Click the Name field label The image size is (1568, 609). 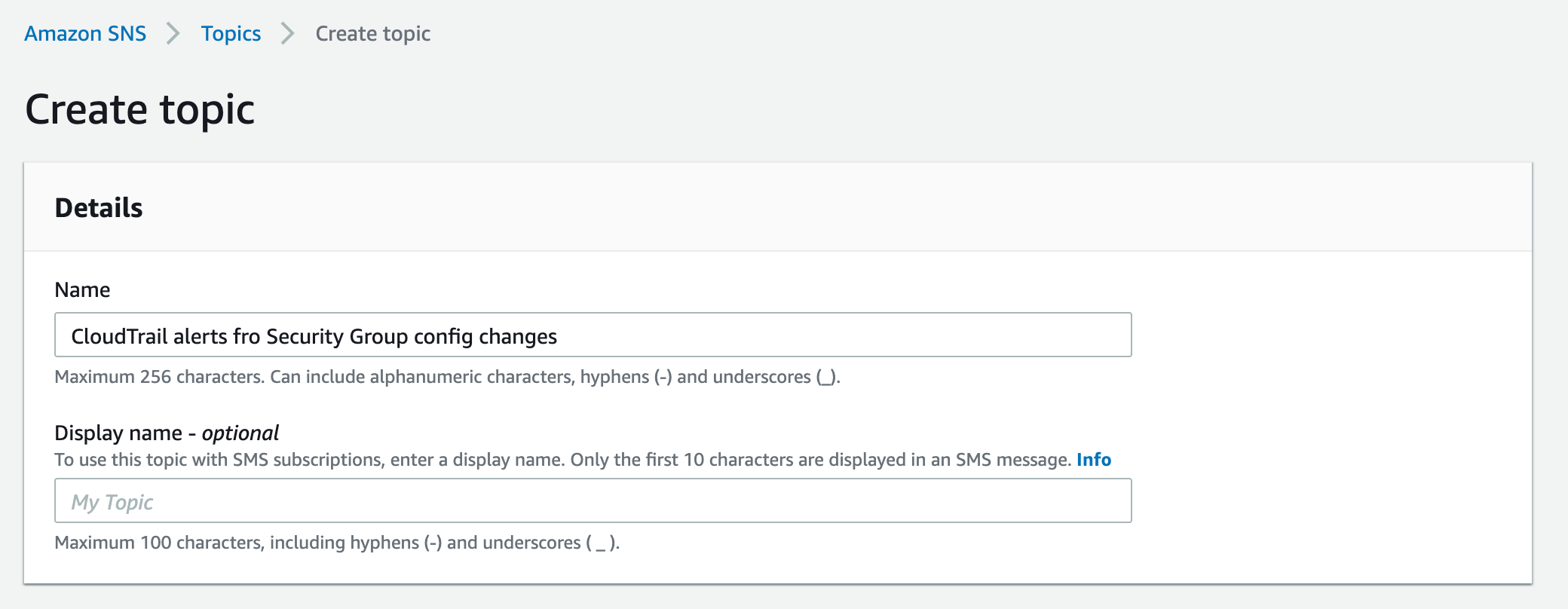tap(82, 290)
